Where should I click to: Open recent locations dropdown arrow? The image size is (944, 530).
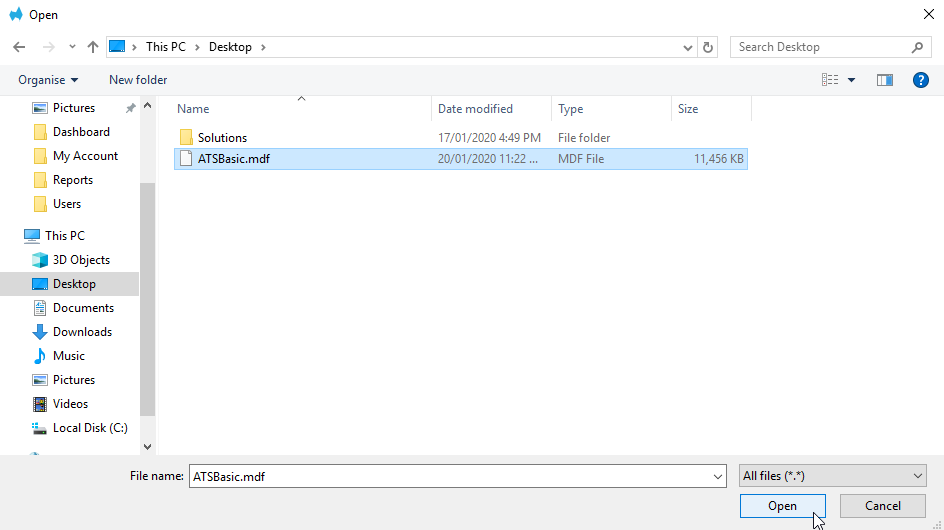[x=72, y=47]
